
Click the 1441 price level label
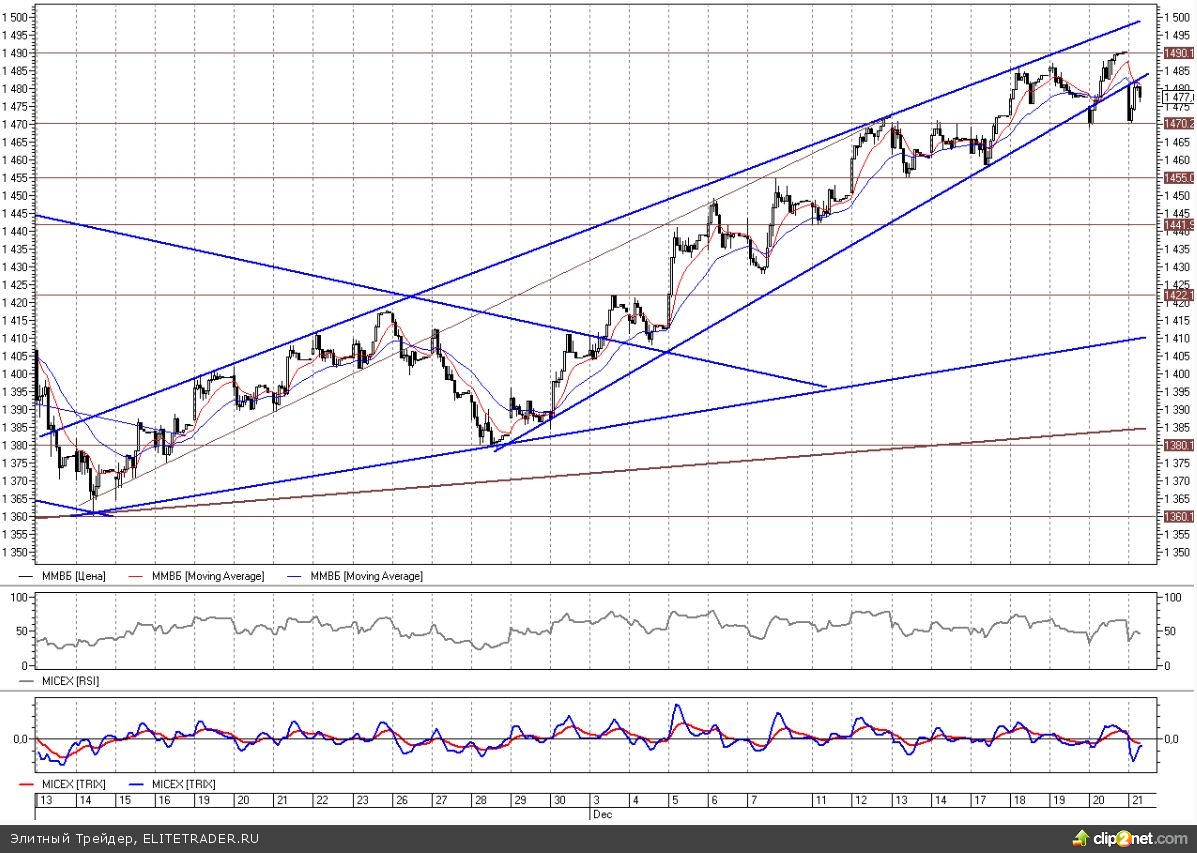(x=1177, y=226)
